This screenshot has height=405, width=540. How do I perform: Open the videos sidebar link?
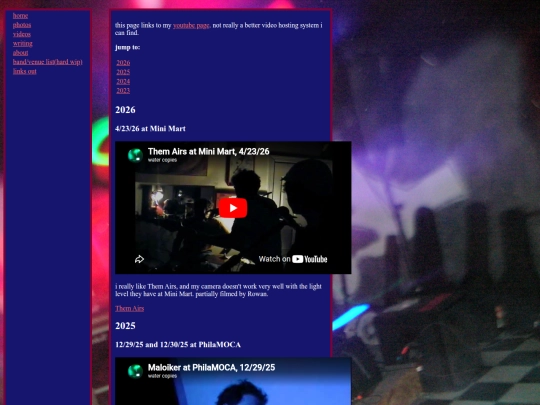tap(22, 34)
